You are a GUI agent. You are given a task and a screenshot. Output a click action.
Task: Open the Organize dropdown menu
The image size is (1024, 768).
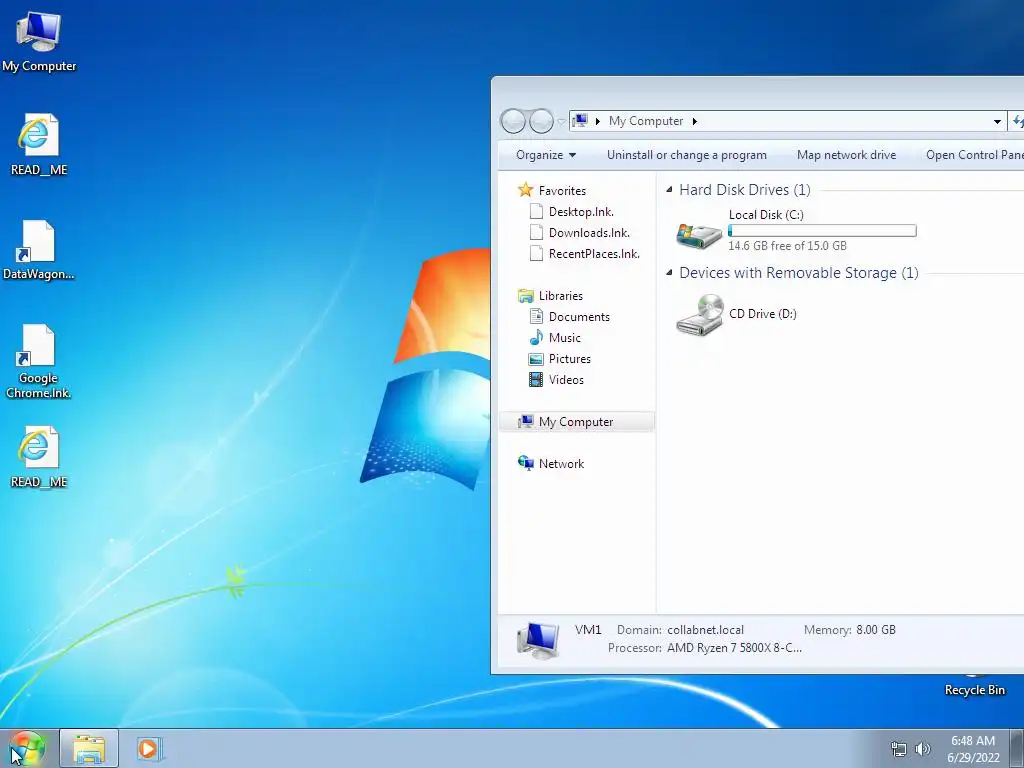(546, 155)
